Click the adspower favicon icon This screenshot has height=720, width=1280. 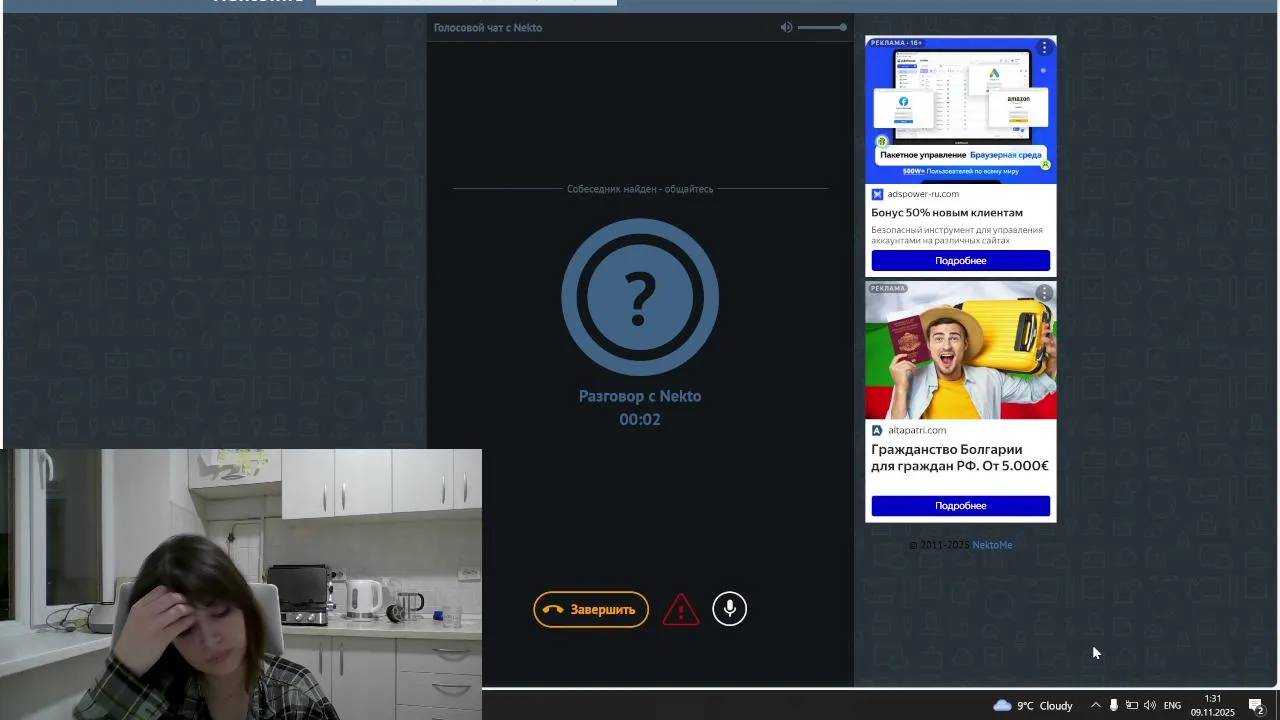click(877, 194)
